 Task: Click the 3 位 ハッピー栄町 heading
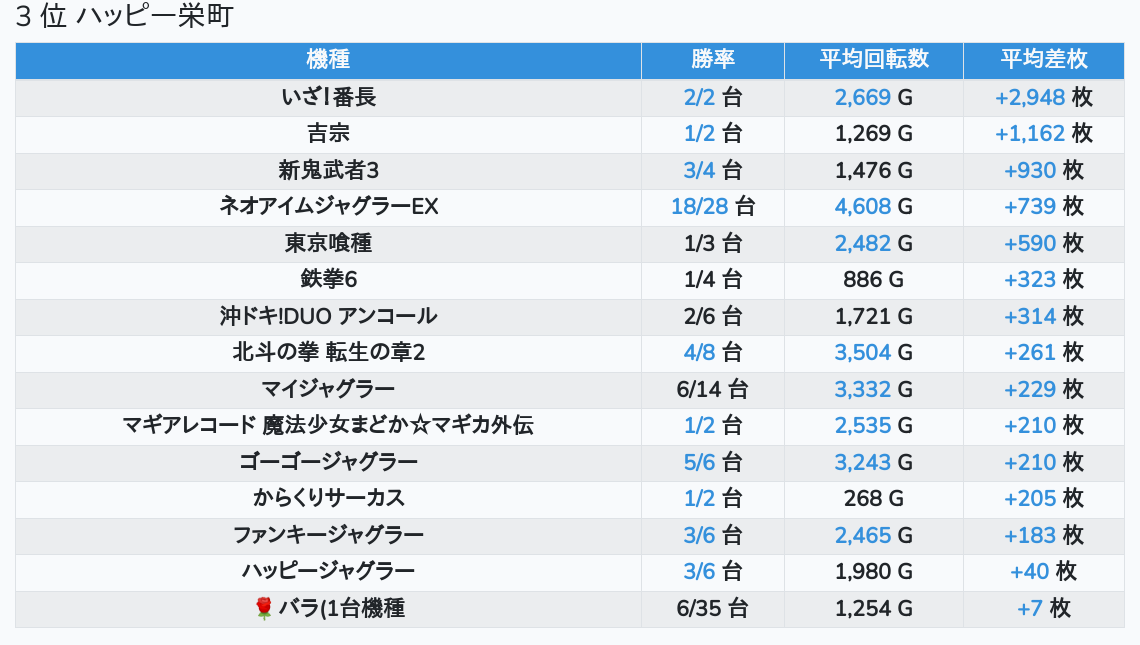click(x=124, y=17)
